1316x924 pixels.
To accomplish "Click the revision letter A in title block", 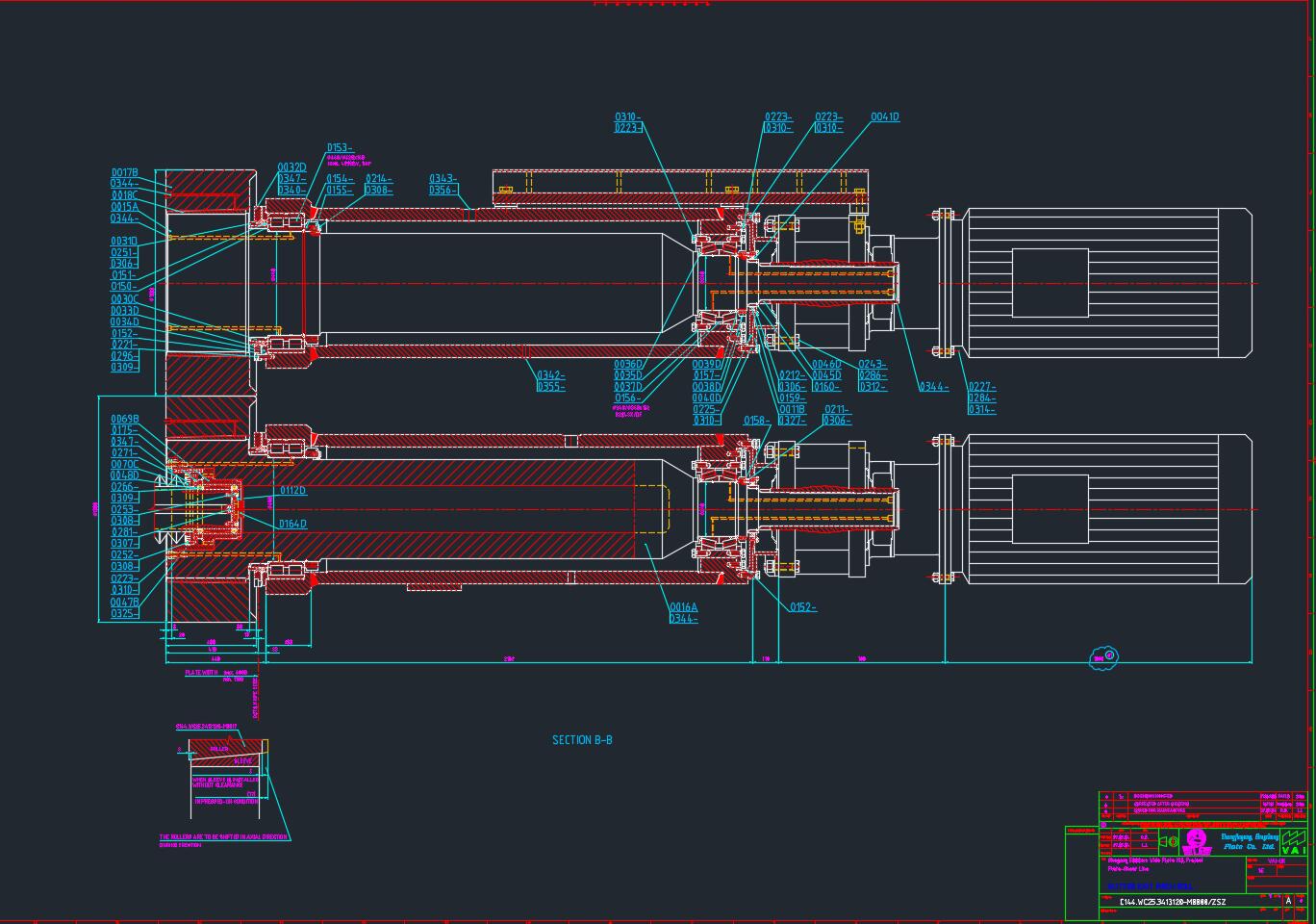I will [x=1288, y=902].
